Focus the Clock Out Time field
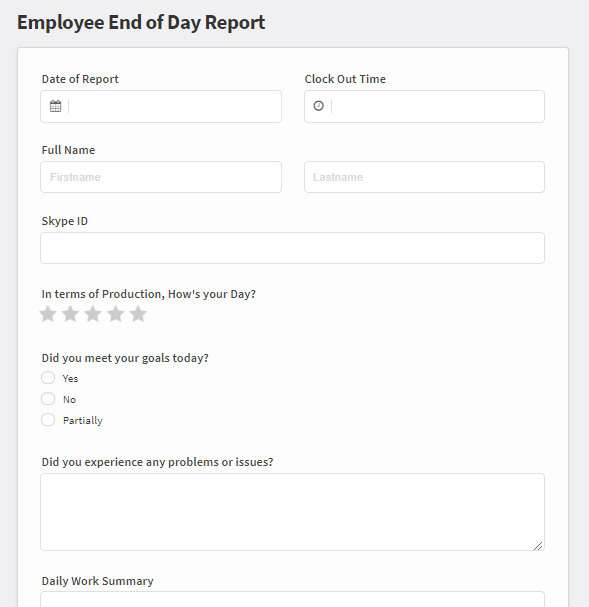This screenshot has width=589, height=607. coord(425,106)
